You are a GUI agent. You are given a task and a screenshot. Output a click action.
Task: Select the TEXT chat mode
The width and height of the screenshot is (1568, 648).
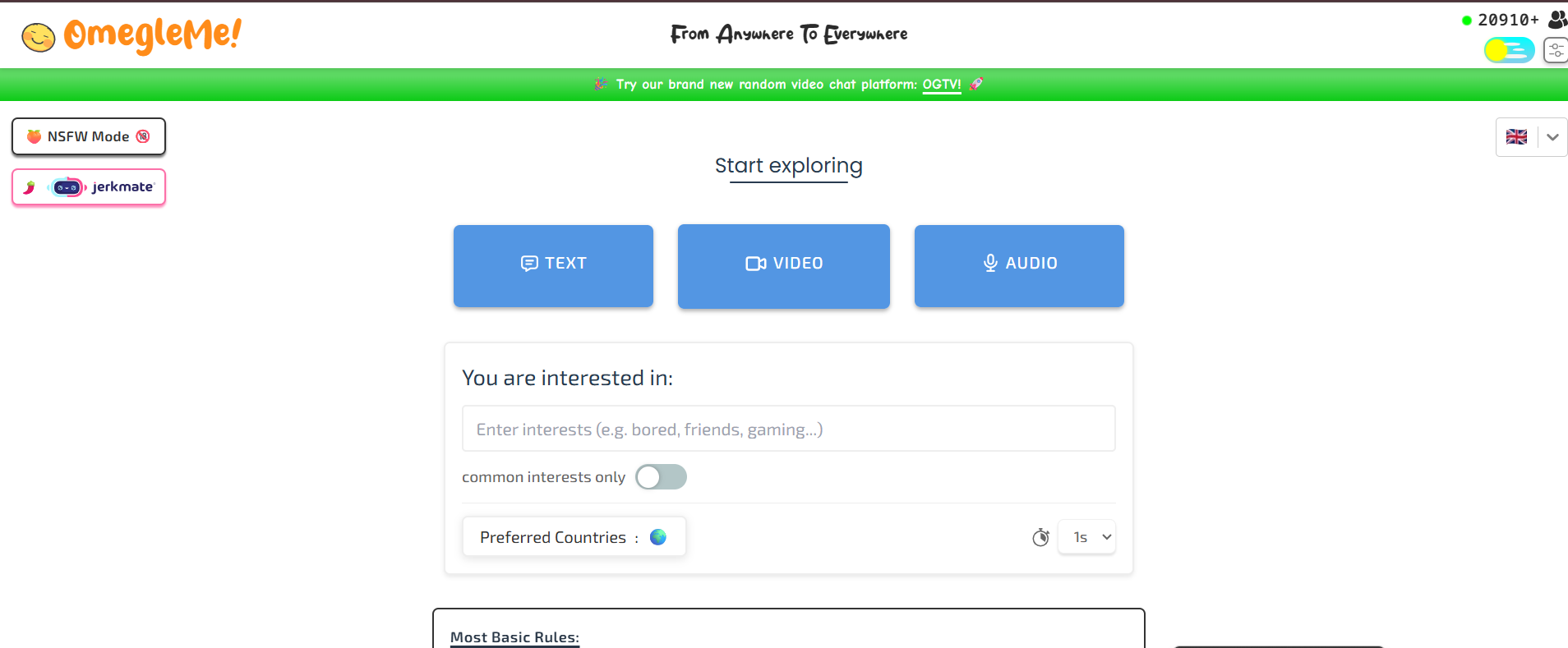click(x=553, y=265)
